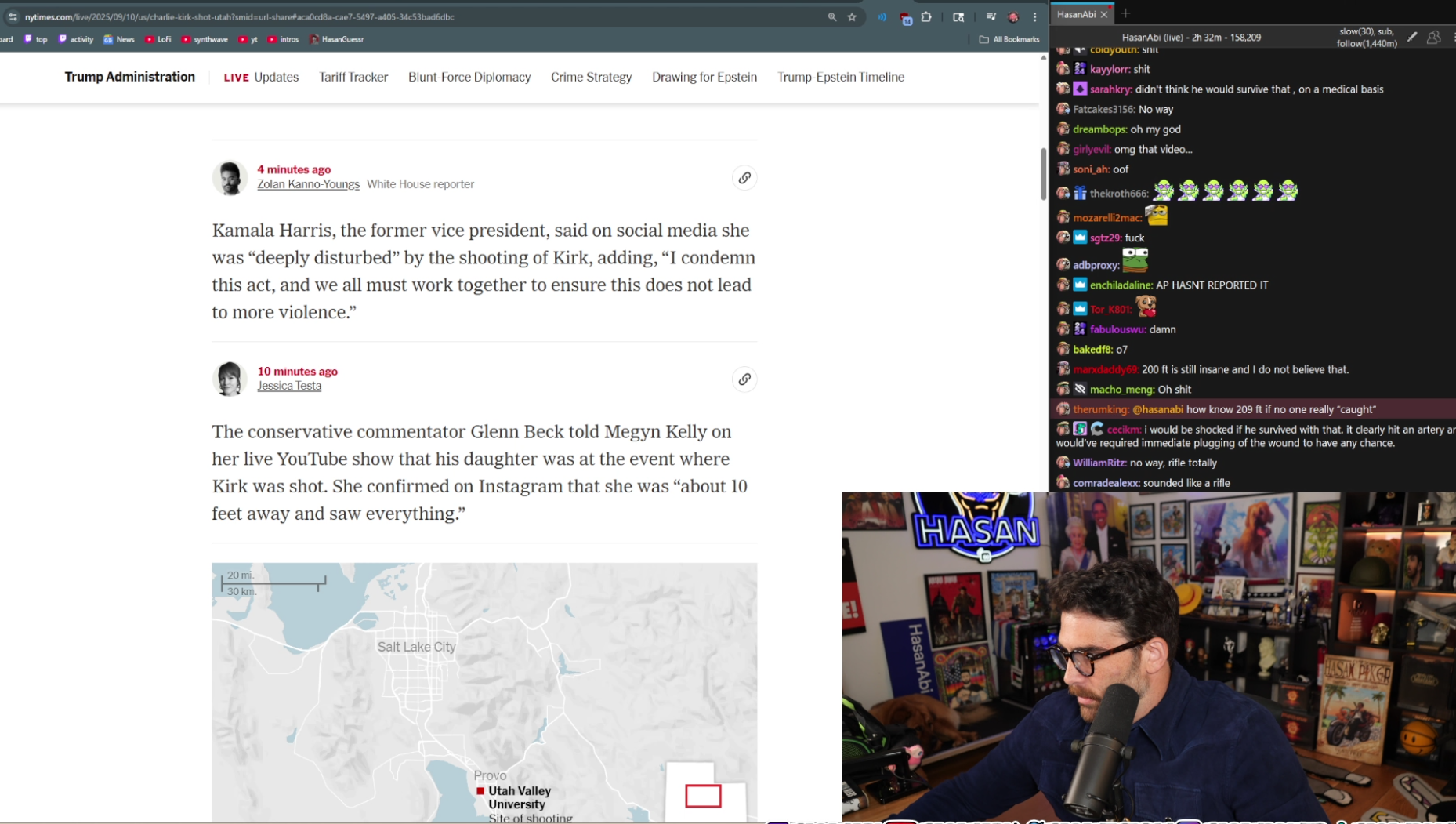Click the chat moderation sword icon
1456x824 pixels.
[1412, 37]
